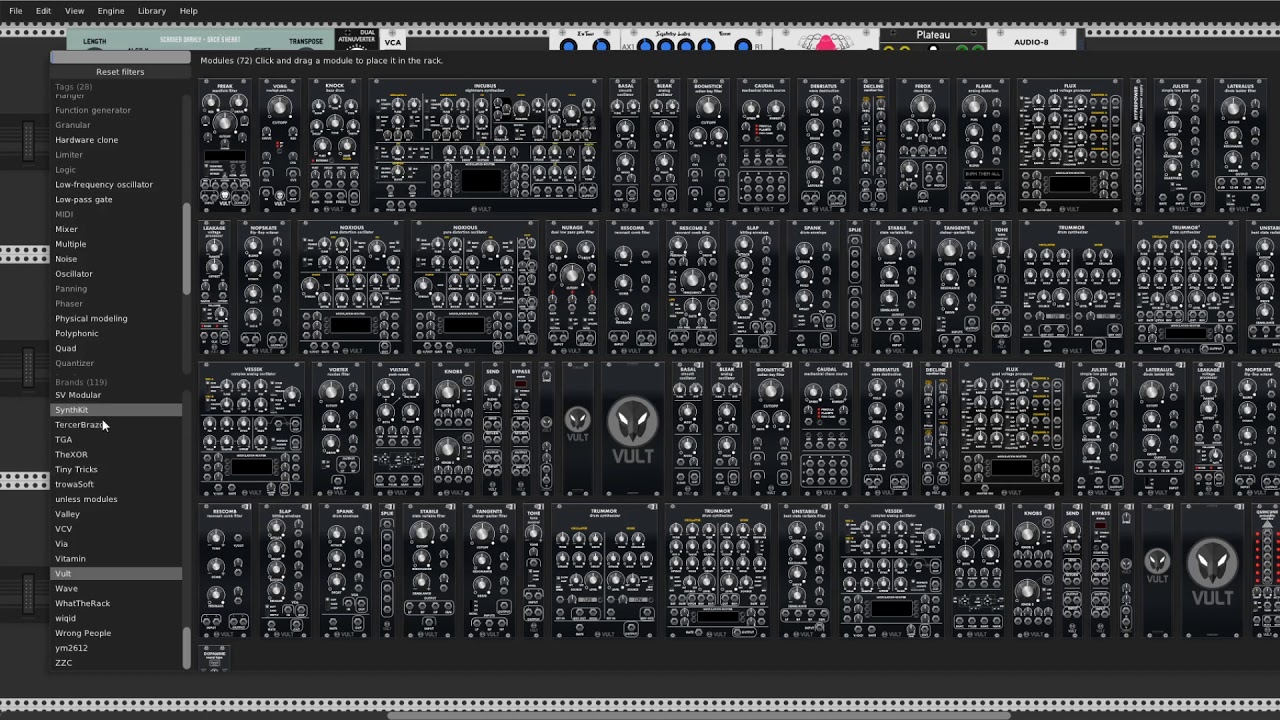Select the RESCOMB 2 module thumbnail
Viewport: 1280px width, 720px height.
coord(691,288)
